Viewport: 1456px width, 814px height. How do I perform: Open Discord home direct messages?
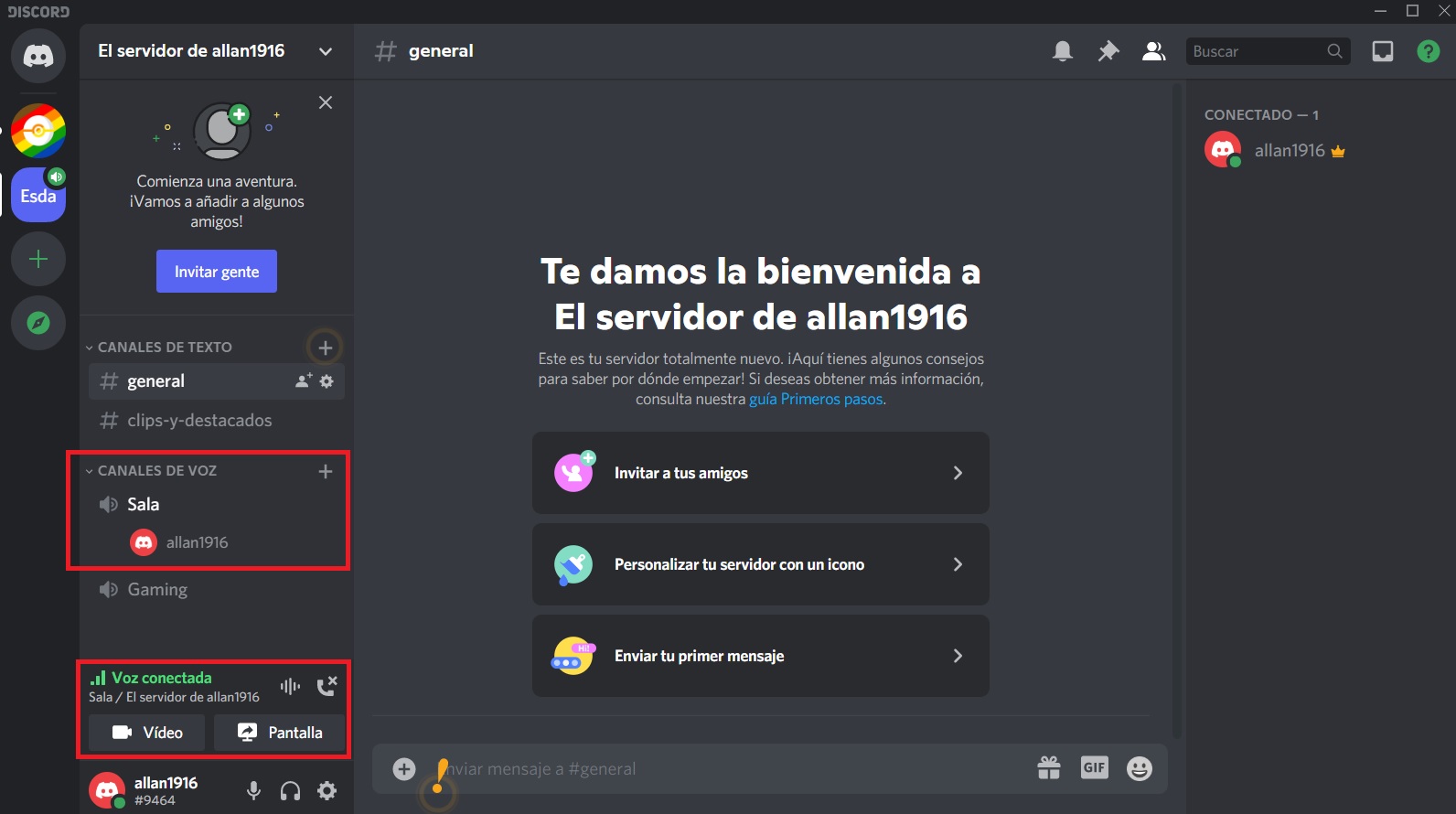click(38, 56)
